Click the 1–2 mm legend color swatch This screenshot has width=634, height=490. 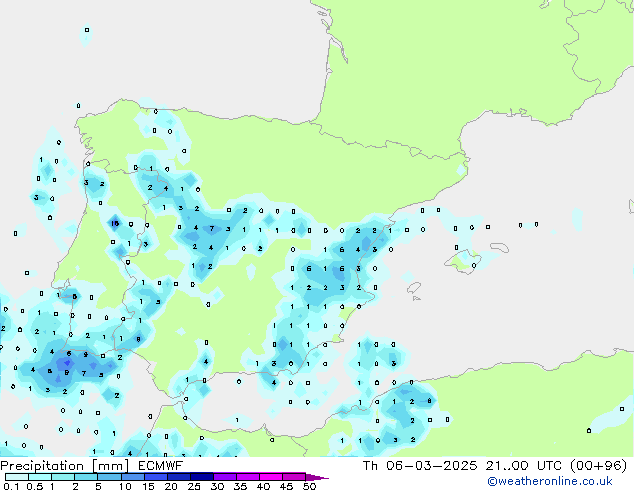63,477
